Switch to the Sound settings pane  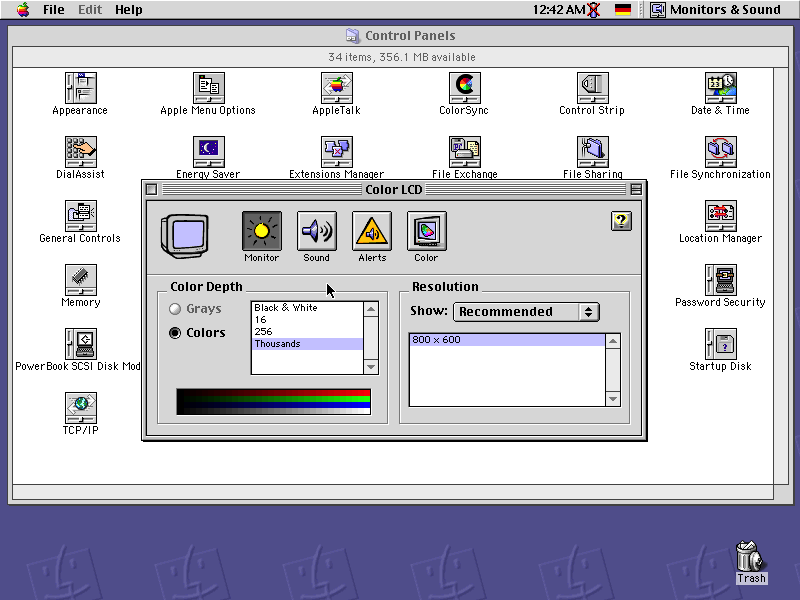point(317,231)
